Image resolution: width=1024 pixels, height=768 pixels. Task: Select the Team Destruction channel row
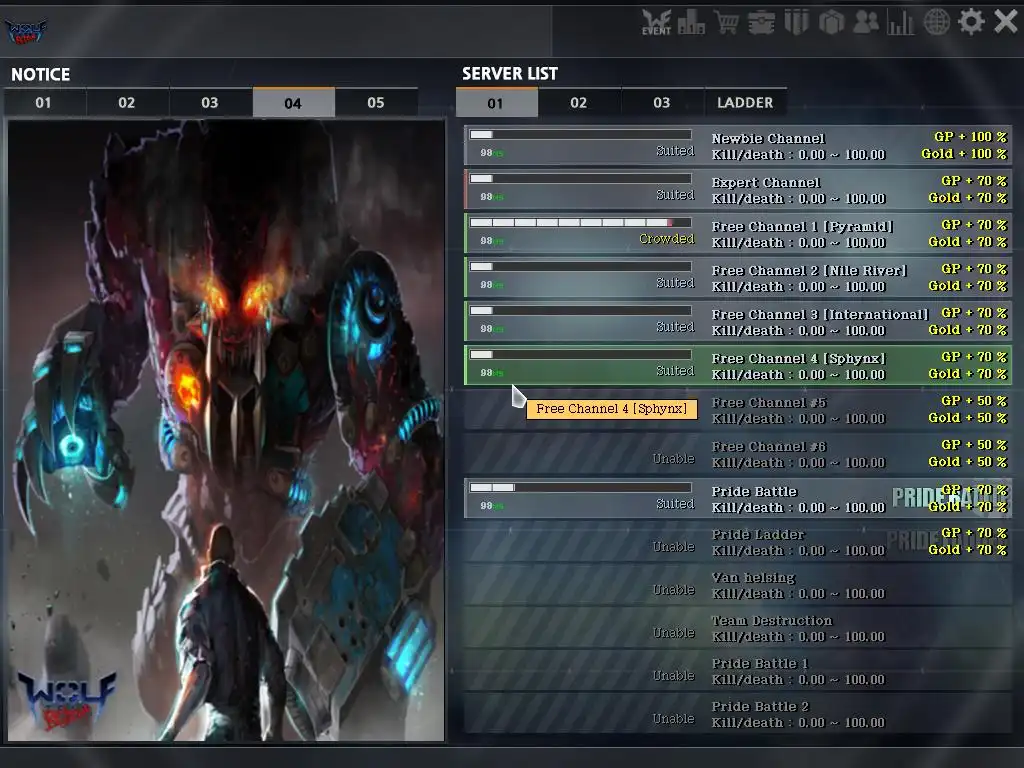(x=738, y=628)
